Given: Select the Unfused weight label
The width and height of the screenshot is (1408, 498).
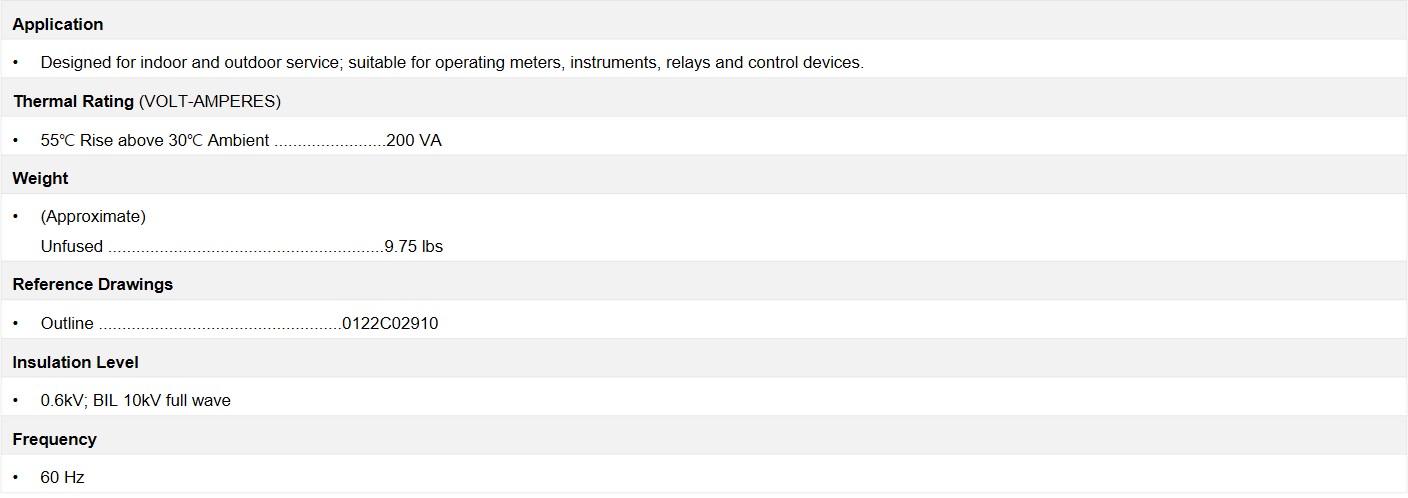Looking at the screenshot, I should 72,246.
